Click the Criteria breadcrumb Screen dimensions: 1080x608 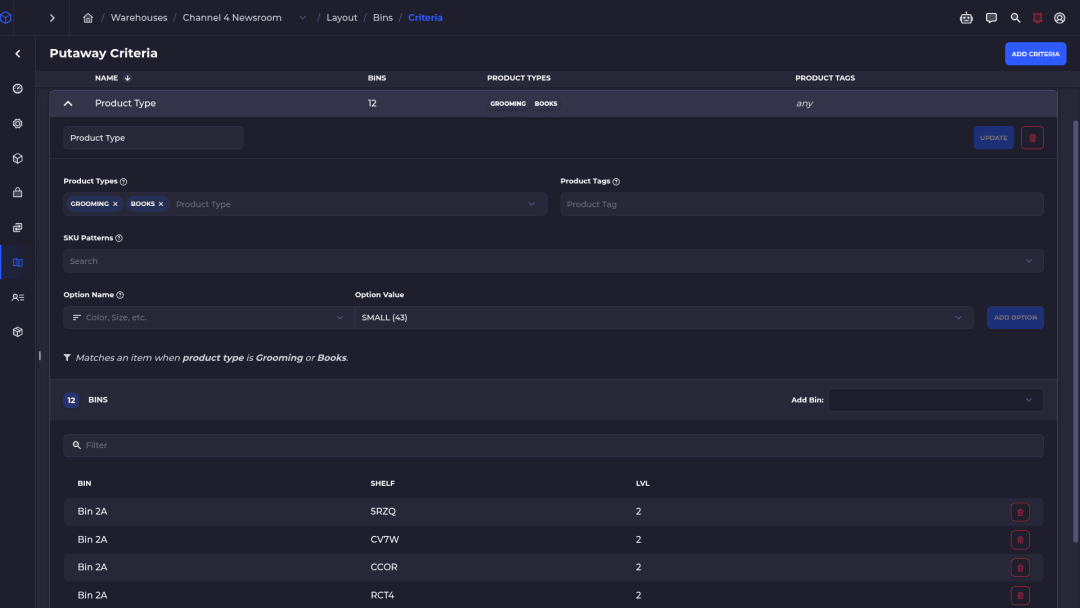click(x=425, y=18)
